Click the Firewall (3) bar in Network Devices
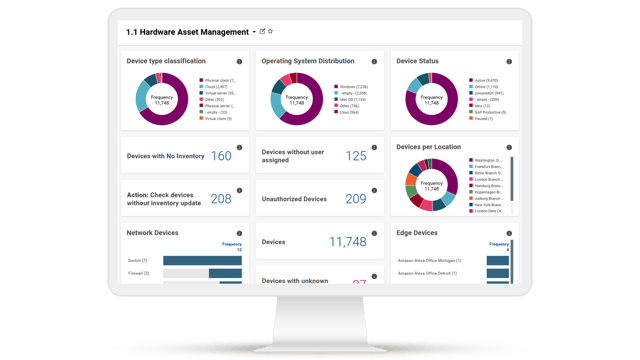The width and height of the screenshot is (640, 360). [x=225, y=273]
